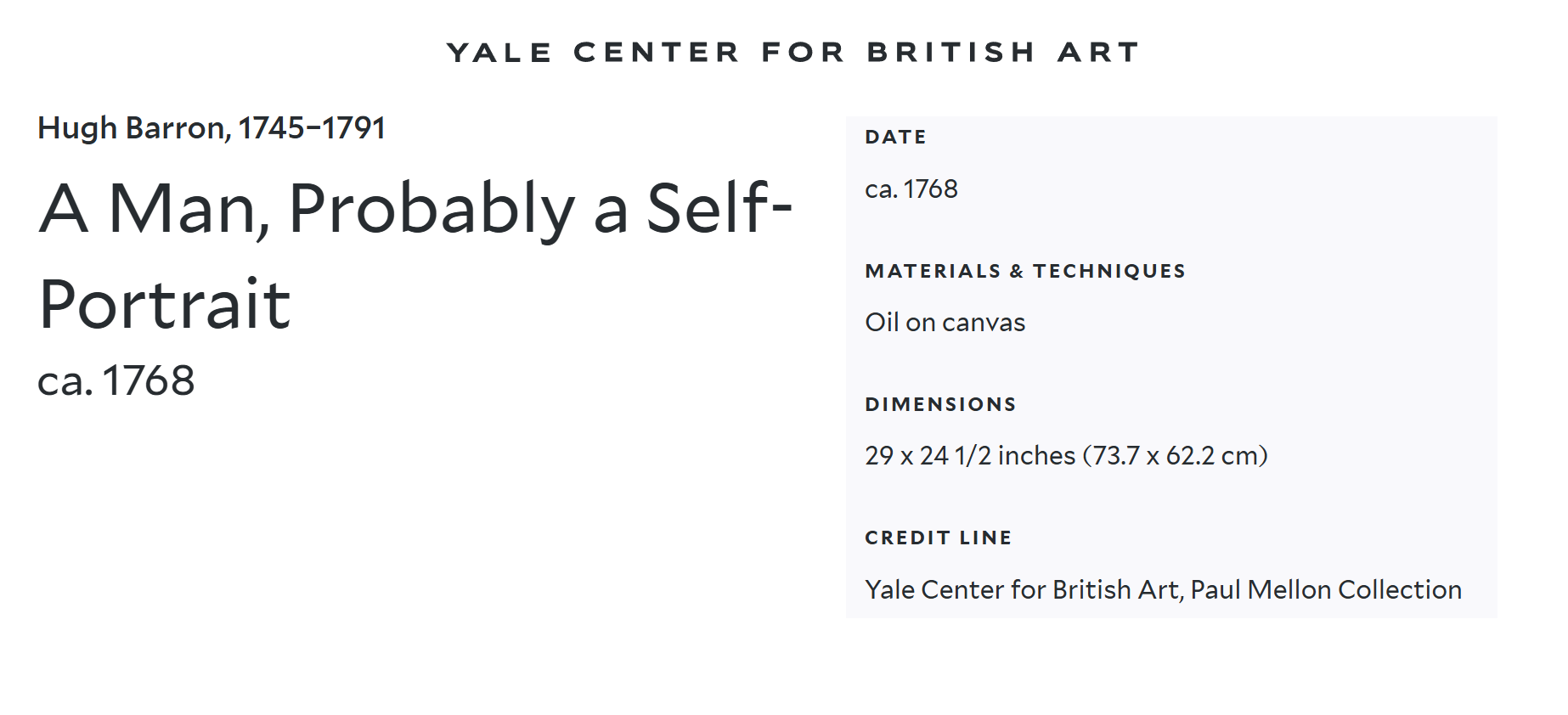Select the word "Probably" in the artwork title
1568x715 pixels.
point(431,209)
